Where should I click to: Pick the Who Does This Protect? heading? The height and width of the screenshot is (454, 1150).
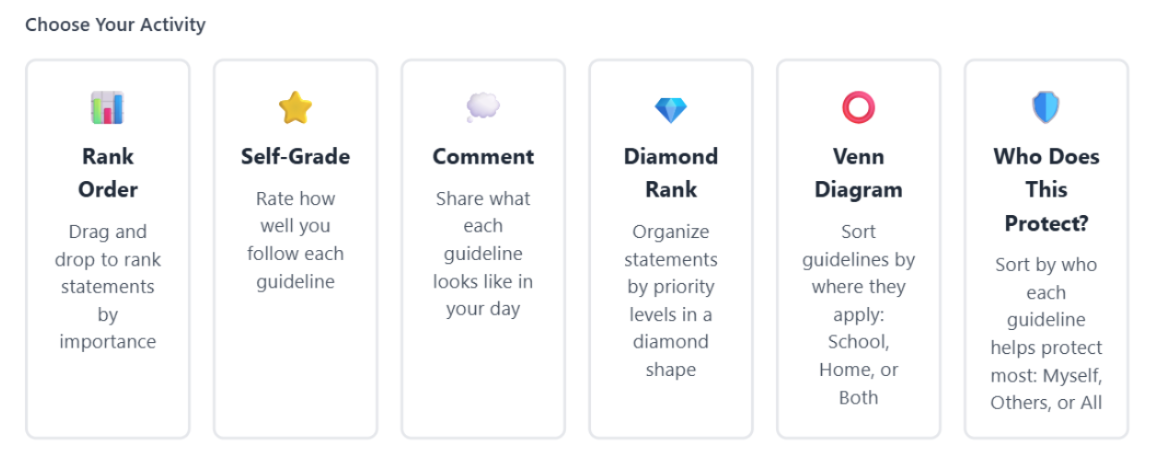(1047, 190)
